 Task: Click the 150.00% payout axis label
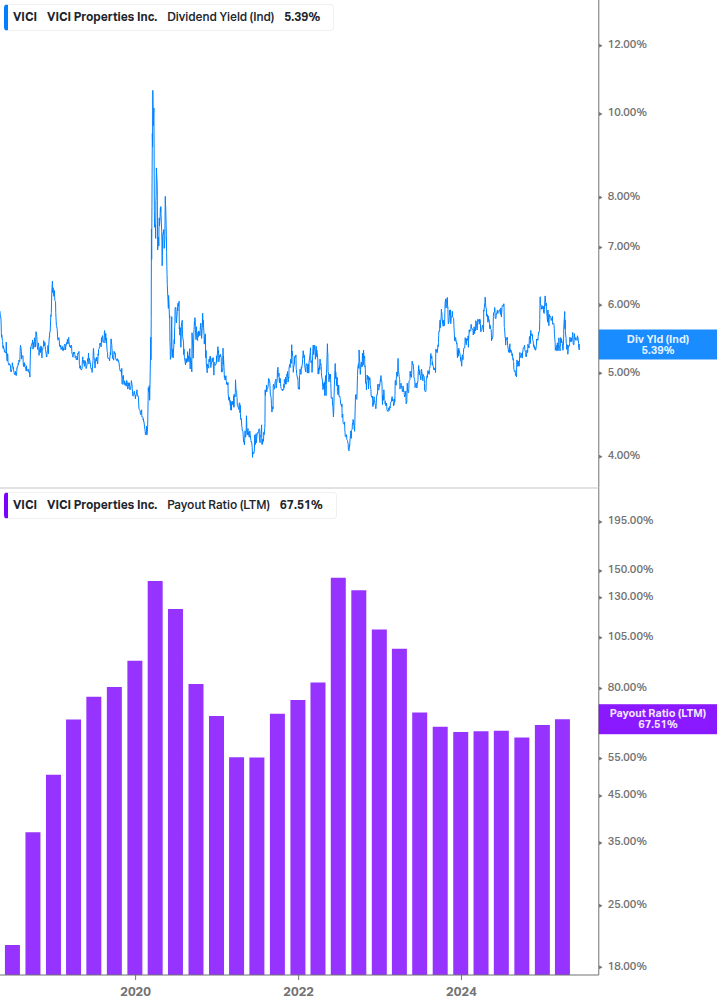pos(630,569)
